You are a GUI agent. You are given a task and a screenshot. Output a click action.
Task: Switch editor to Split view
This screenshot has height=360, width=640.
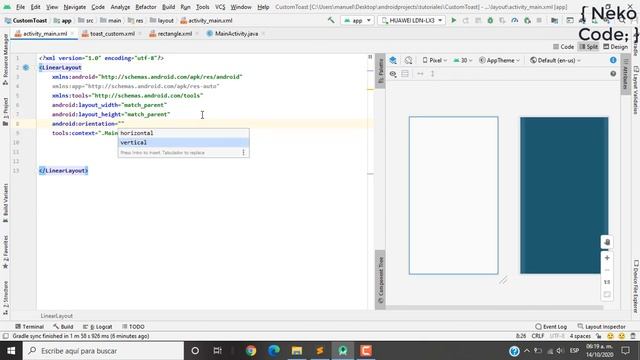pos(589,47)
